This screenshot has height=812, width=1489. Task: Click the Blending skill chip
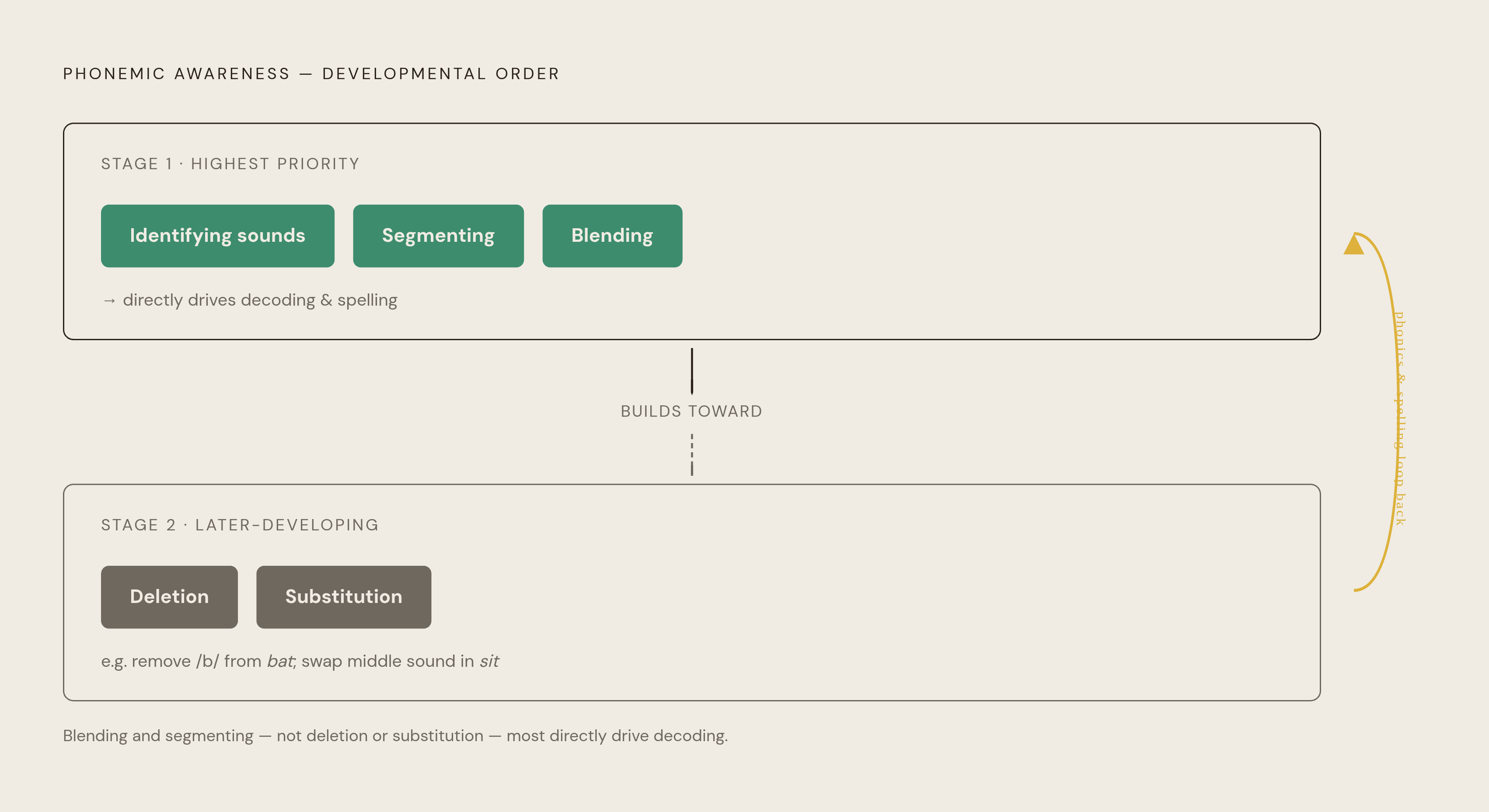(612, 236)
